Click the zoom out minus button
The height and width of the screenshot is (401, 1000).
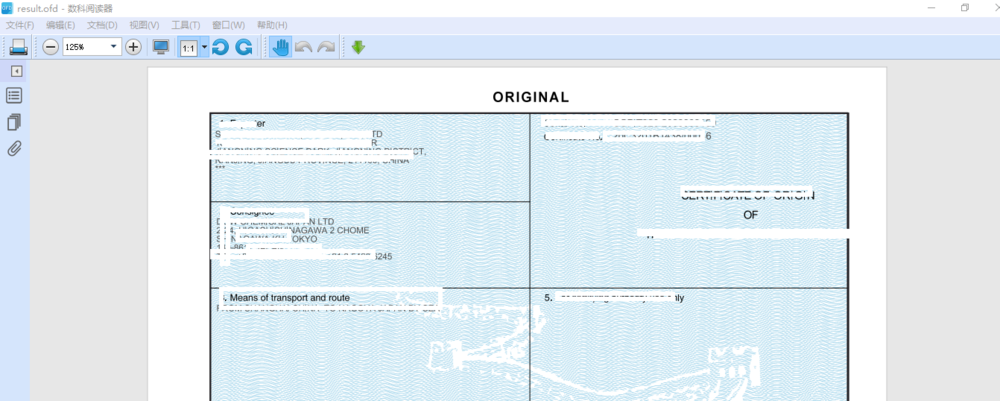[50, 47]
